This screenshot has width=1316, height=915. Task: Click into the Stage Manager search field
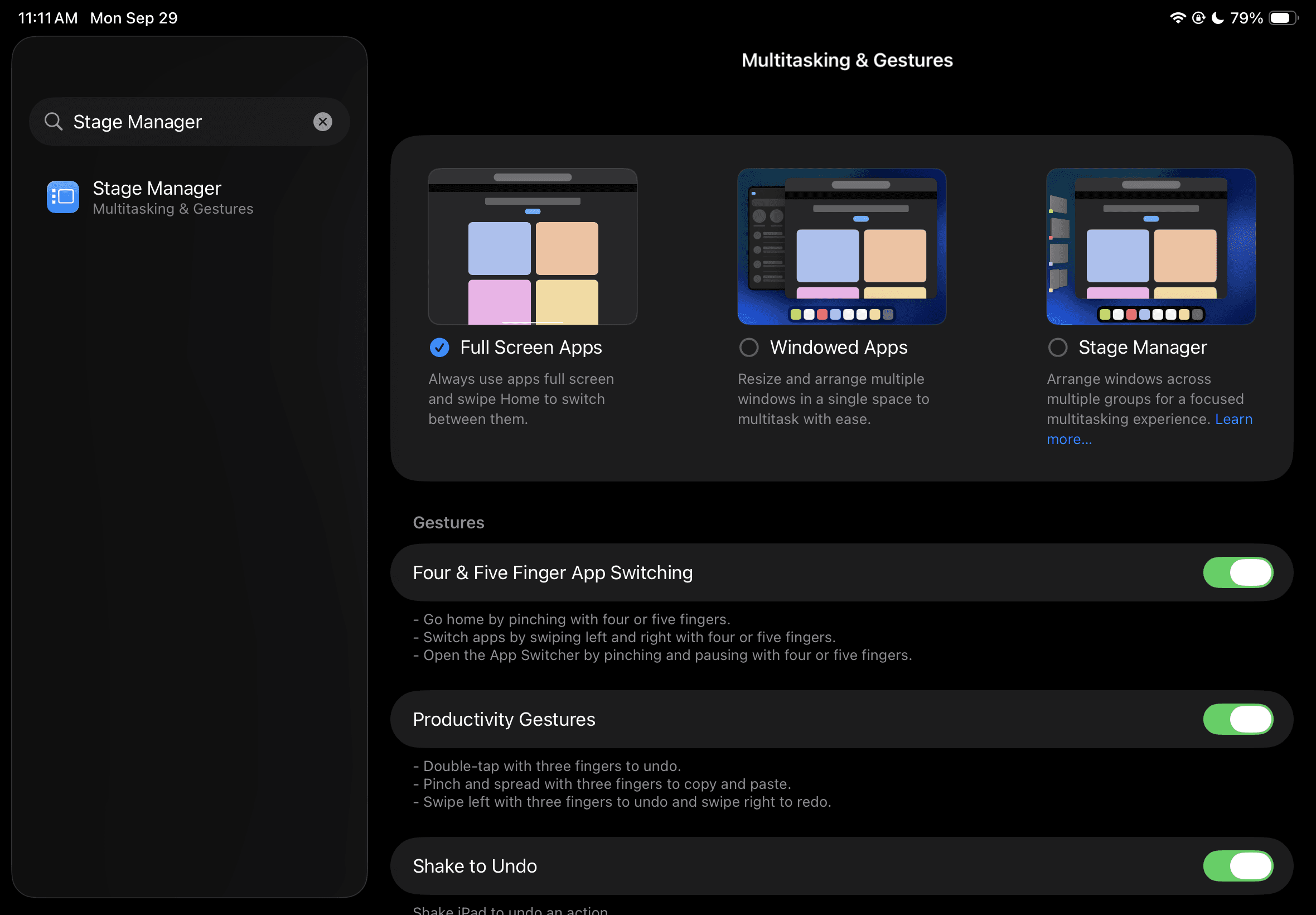[x=189, y=122]
